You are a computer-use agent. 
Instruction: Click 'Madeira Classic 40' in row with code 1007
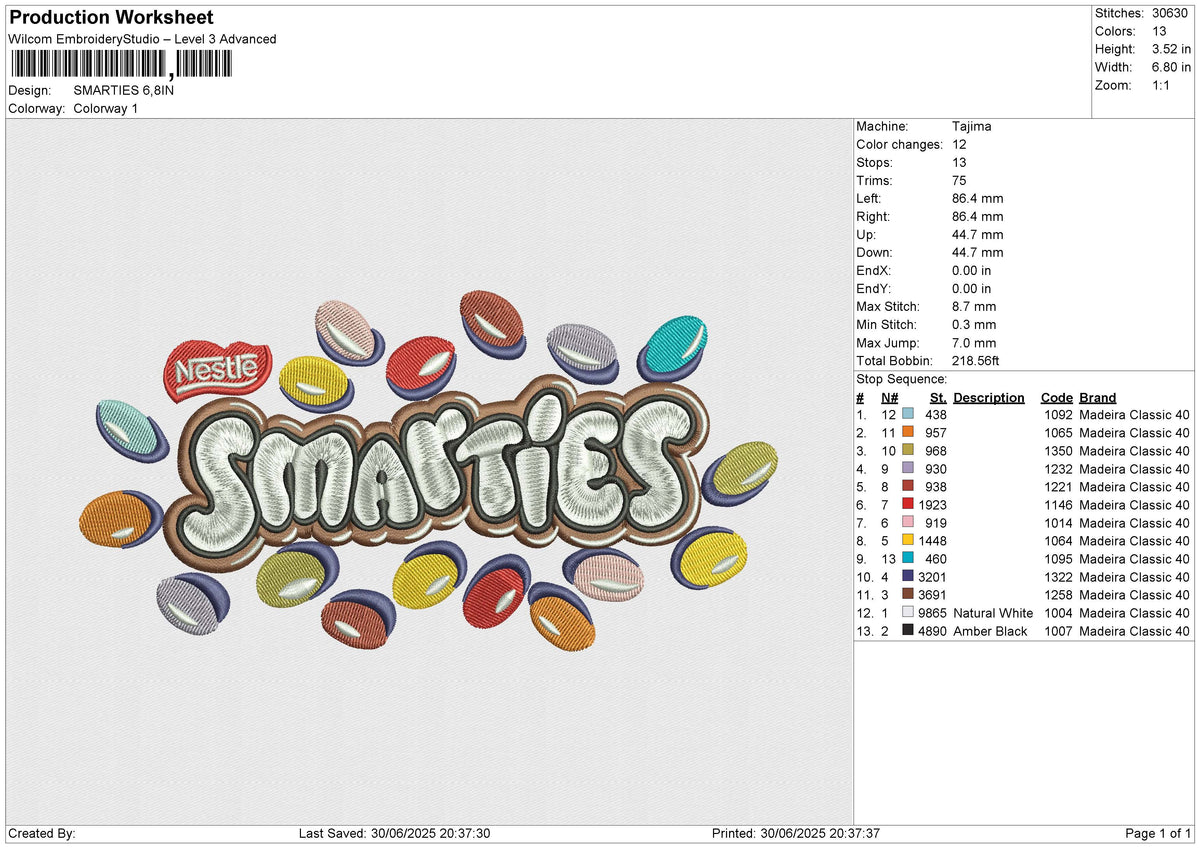click(x=1135, y=631)
